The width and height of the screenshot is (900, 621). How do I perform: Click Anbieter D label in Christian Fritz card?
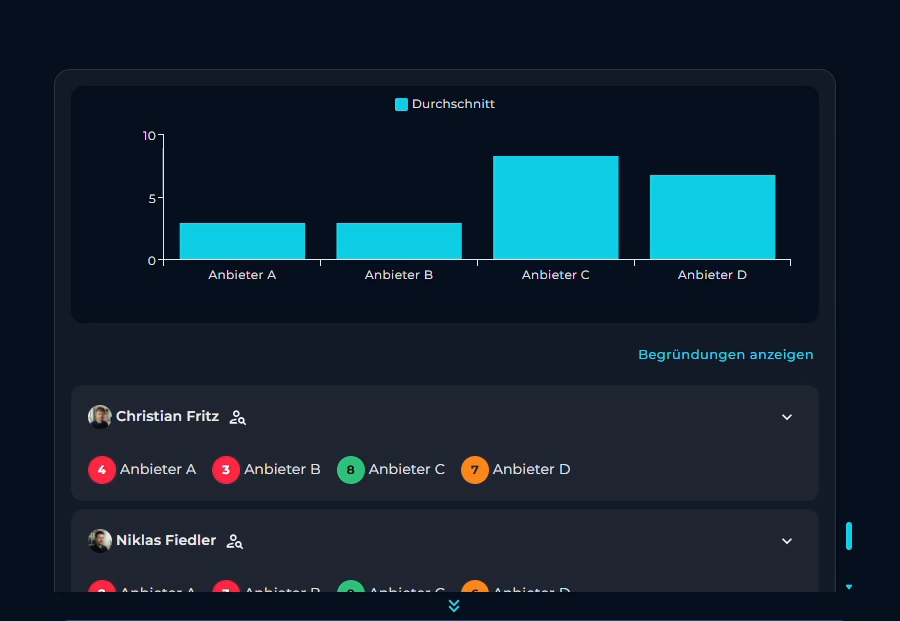tap(532, 469)
